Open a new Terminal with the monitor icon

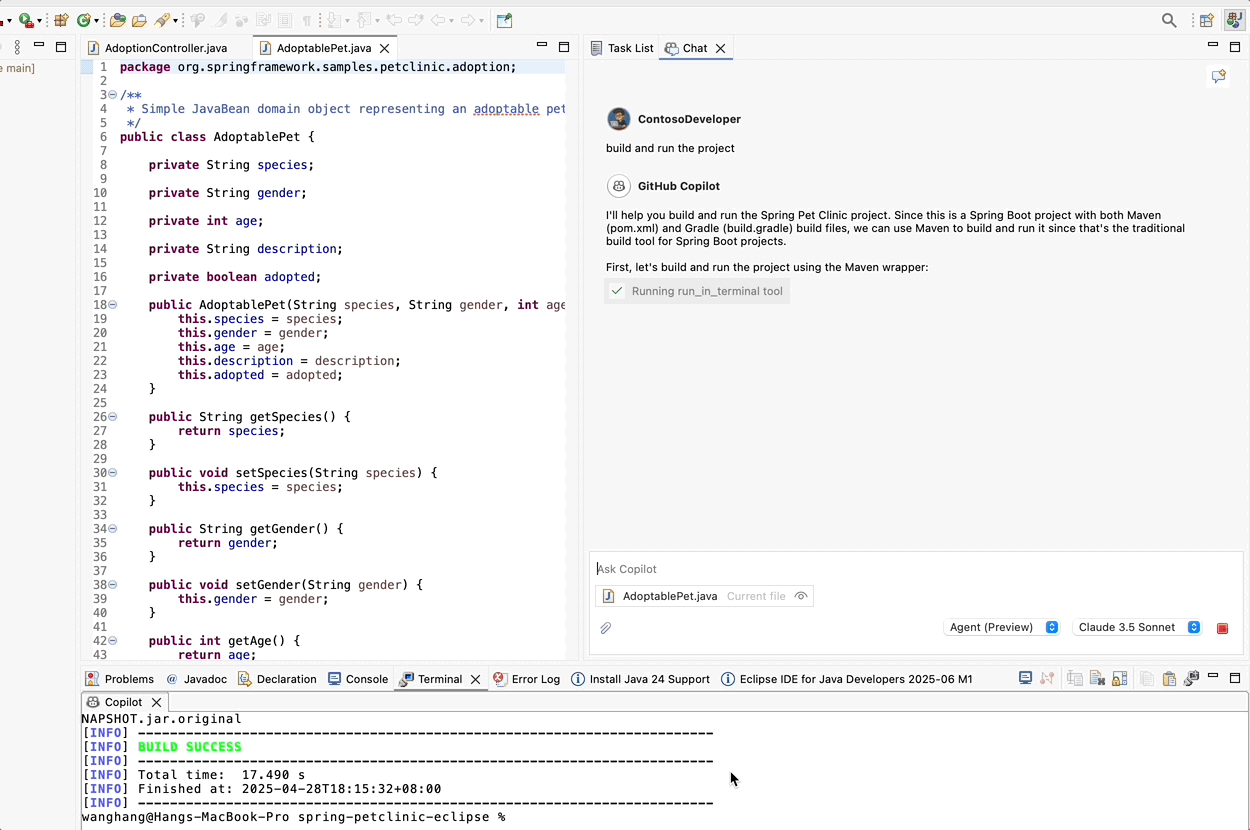tap(1025, 678)
